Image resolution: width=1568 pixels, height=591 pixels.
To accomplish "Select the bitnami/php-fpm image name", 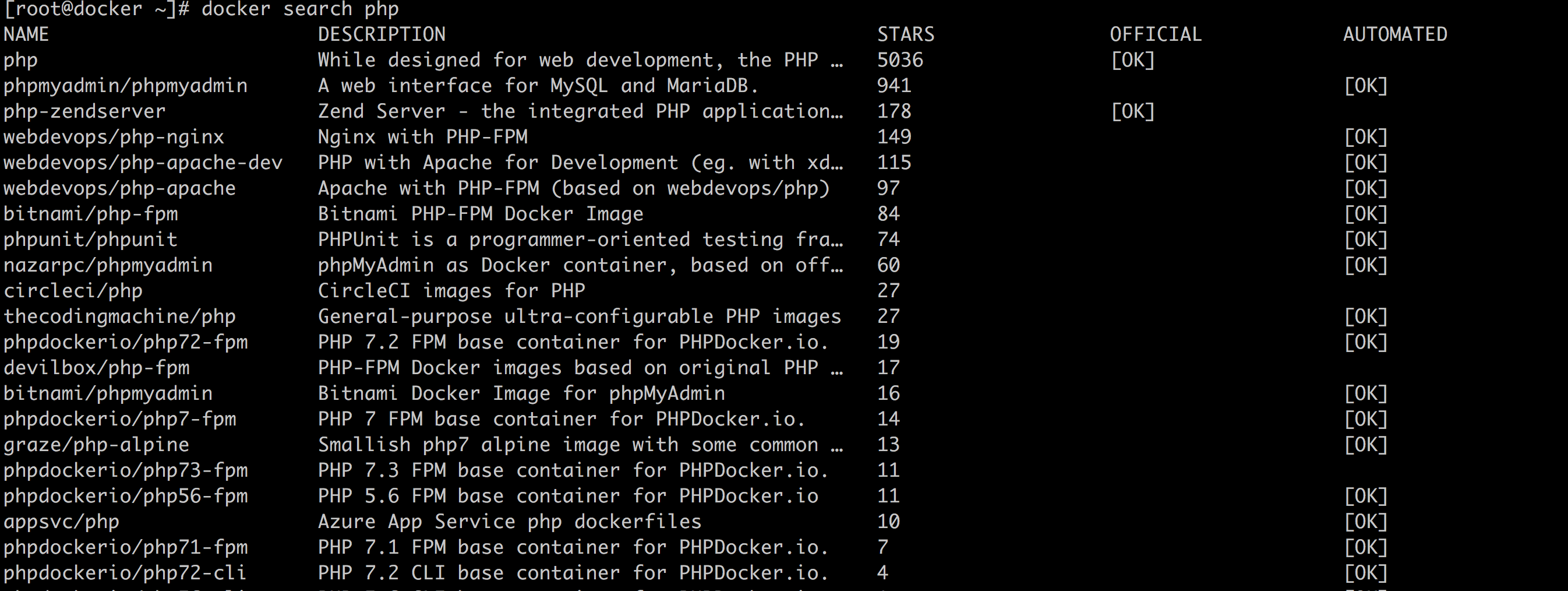I will point(91,214).
